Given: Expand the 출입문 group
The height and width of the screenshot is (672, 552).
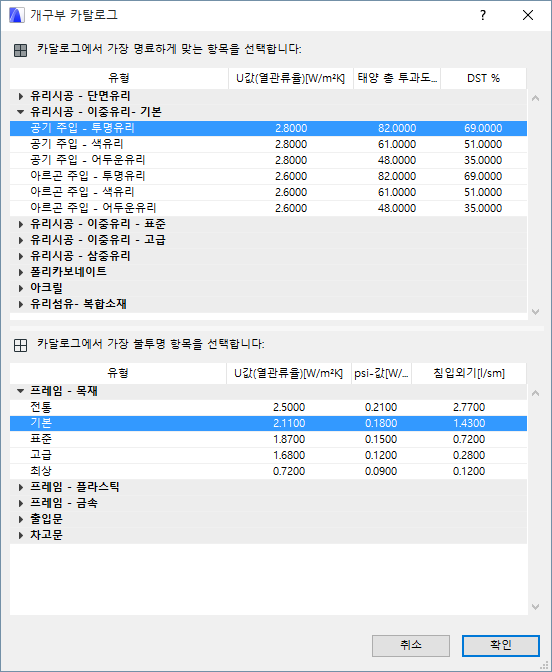Looking at the screenshot, I should click(21, 519).
